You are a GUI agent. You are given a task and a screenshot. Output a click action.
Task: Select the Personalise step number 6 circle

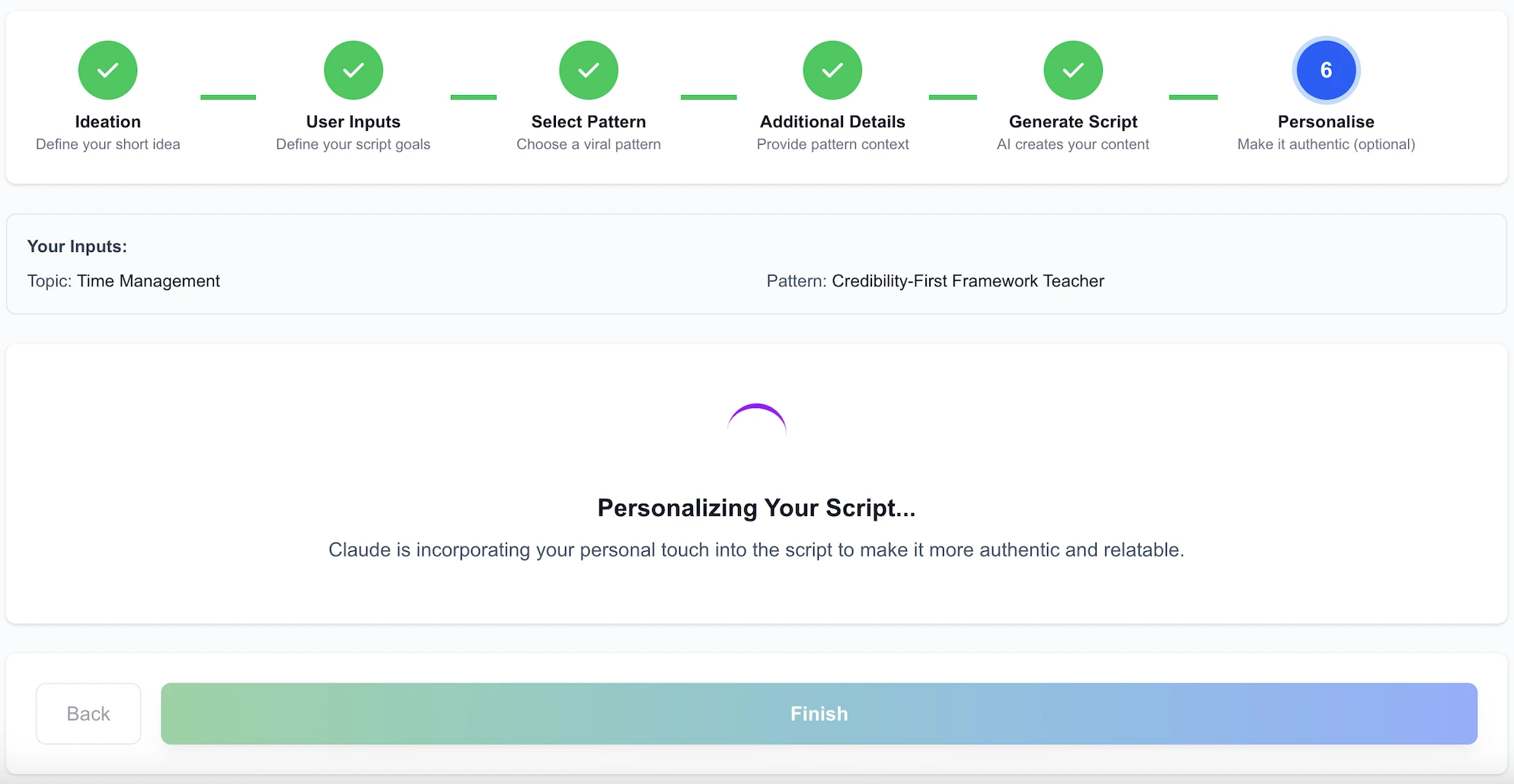click(x=1325, y=70)
